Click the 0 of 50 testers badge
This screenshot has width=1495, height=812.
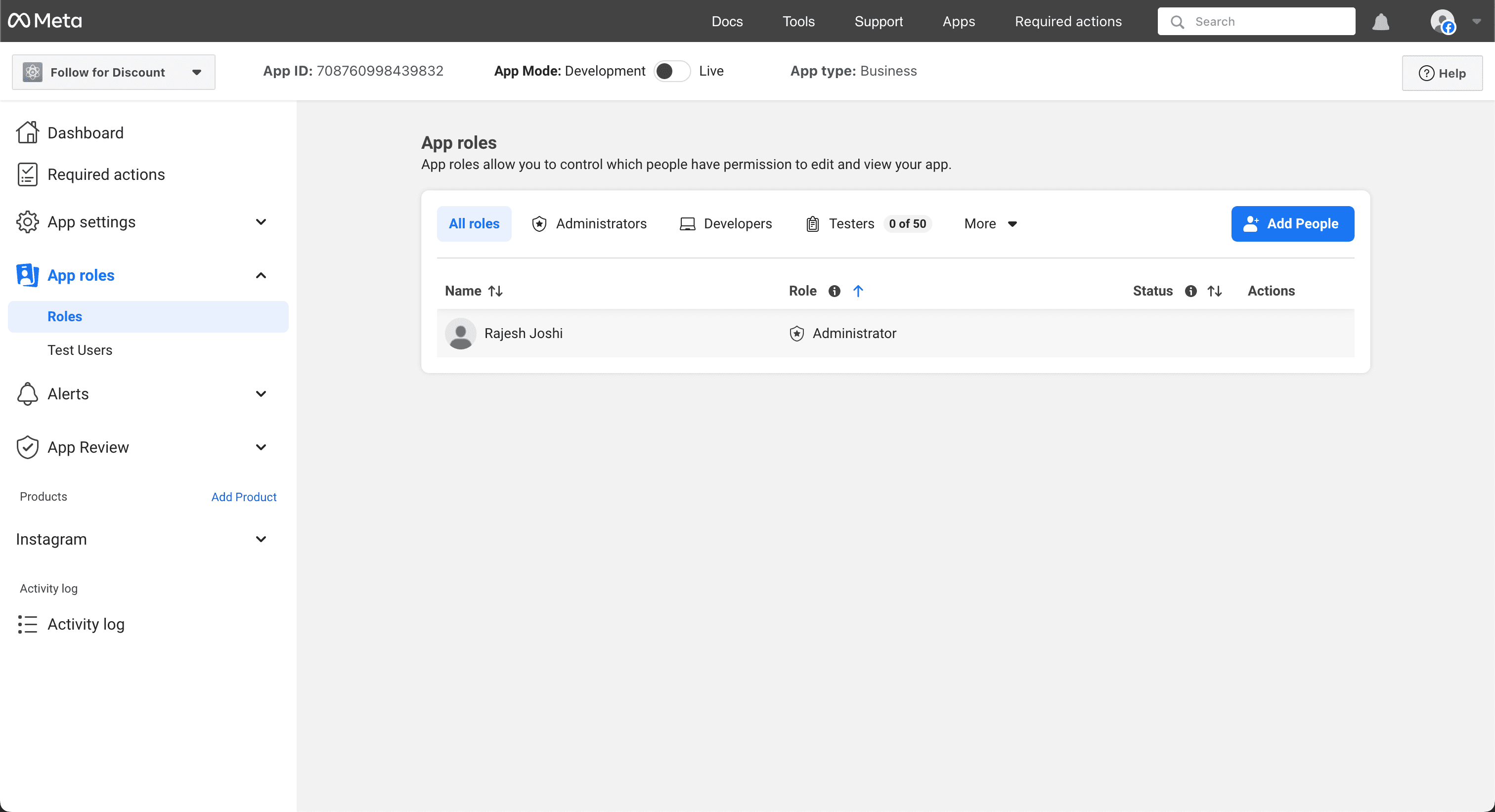pyautogui.click(x=907, y=224)
